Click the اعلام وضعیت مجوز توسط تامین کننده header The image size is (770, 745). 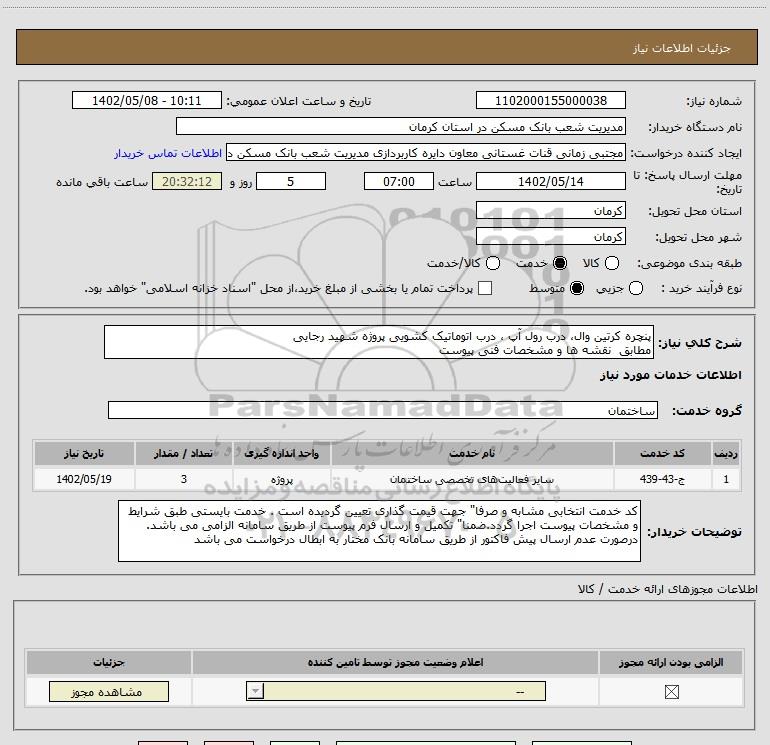click(x=395, y=662)
